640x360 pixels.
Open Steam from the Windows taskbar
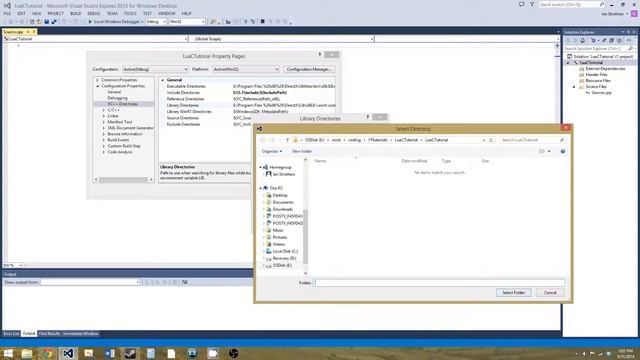(130, 353)
